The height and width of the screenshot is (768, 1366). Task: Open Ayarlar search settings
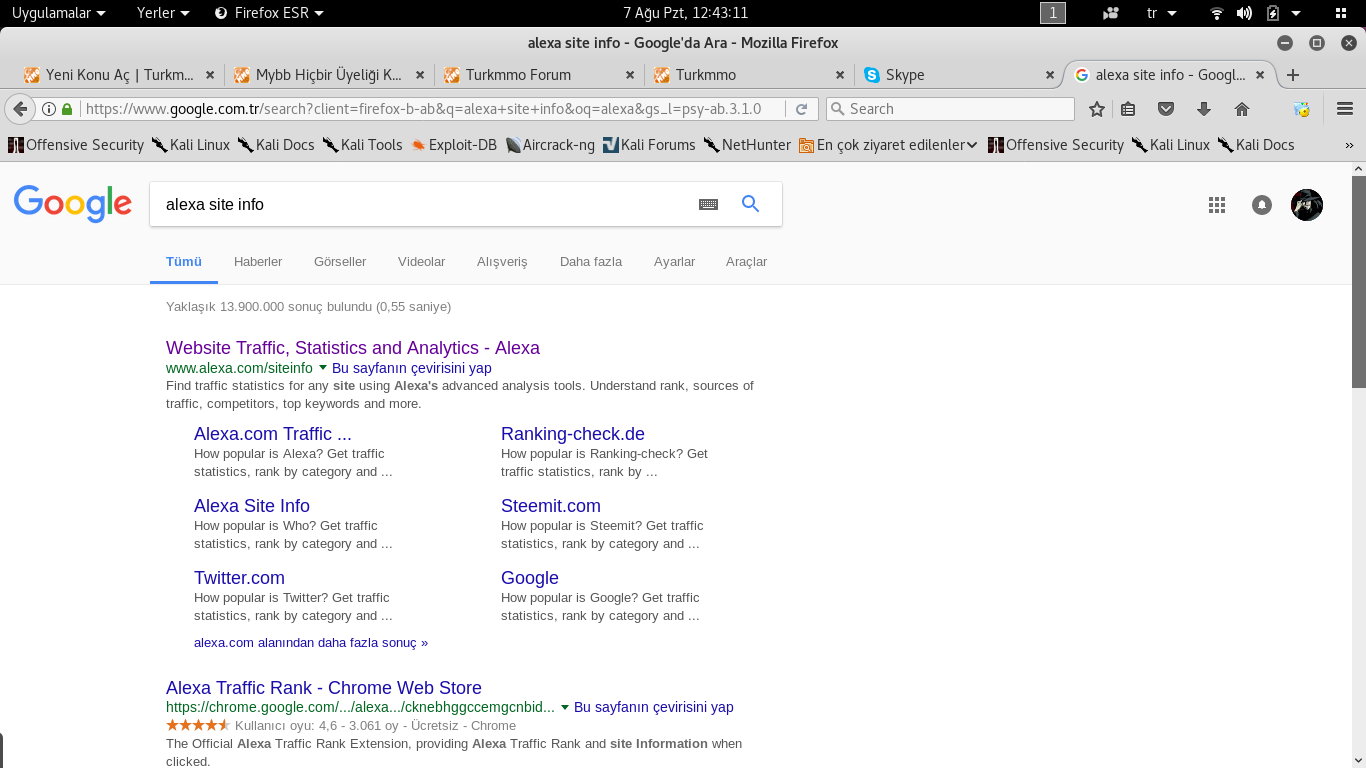click(x=675, y=262)
